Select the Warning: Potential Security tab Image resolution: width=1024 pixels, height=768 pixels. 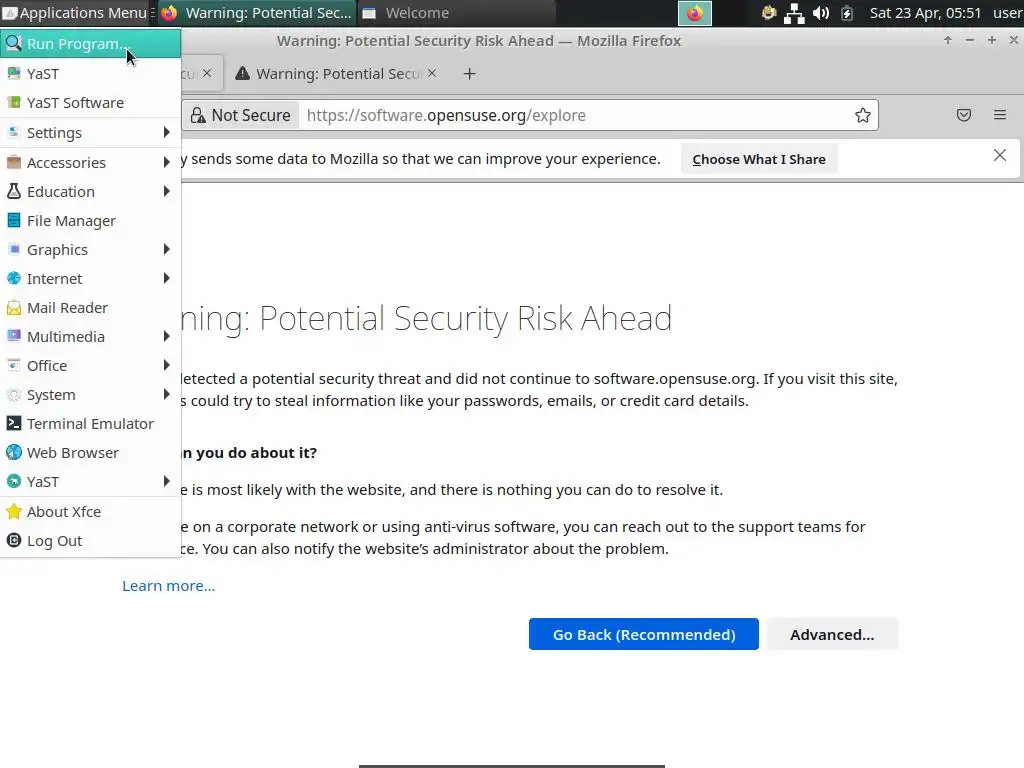tap(336, 74)
